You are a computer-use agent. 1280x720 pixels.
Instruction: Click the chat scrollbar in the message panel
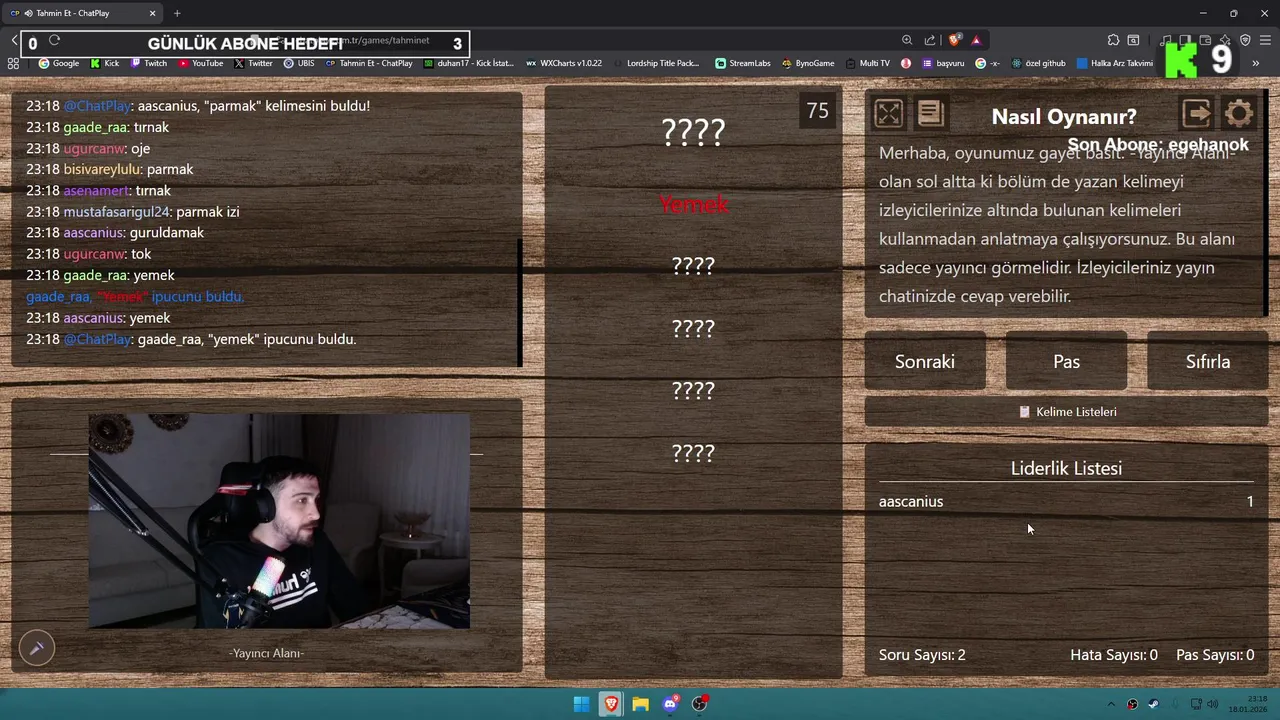coord(520,303)
